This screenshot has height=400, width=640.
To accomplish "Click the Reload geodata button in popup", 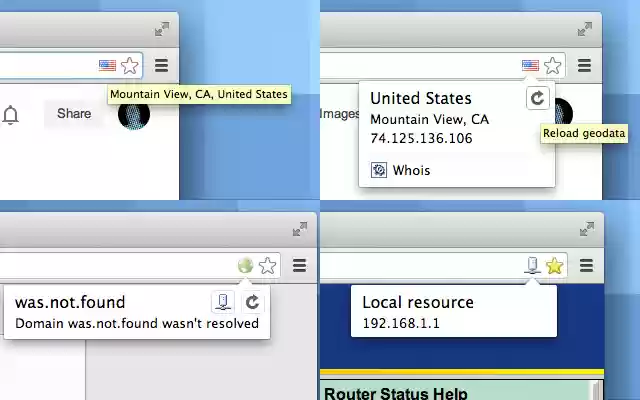I will click(538, 98).
